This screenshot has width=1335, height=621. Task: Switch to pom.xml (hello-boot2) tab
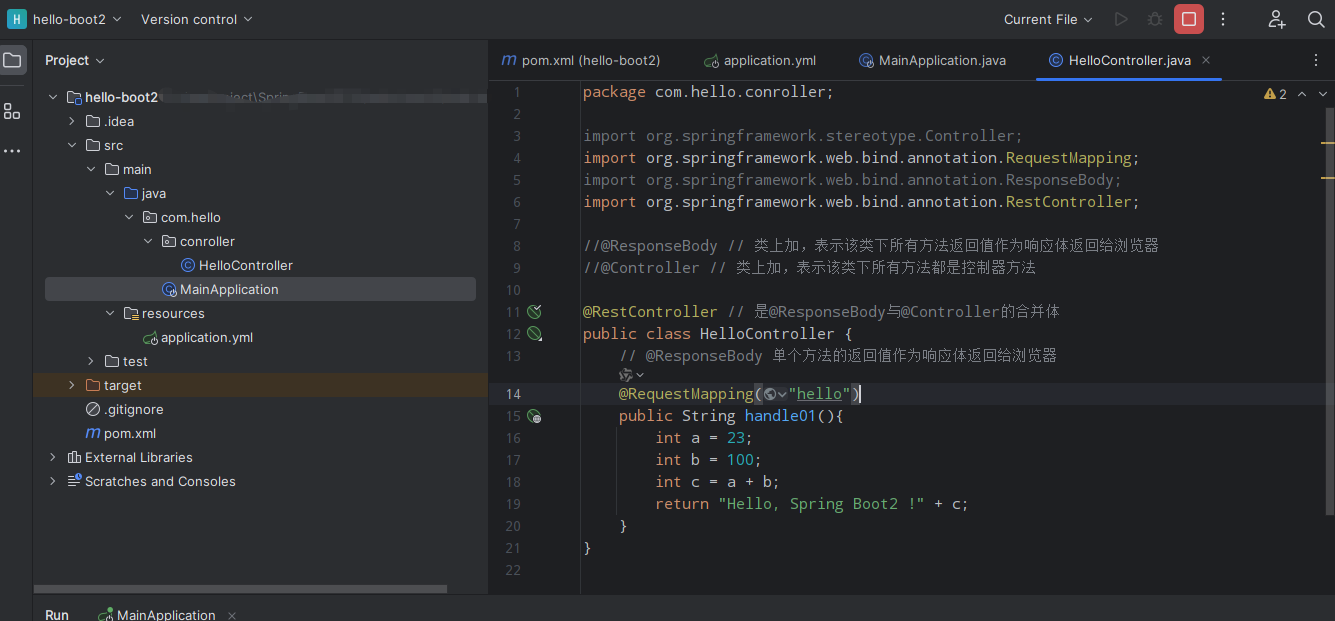(x=581, y=60)
